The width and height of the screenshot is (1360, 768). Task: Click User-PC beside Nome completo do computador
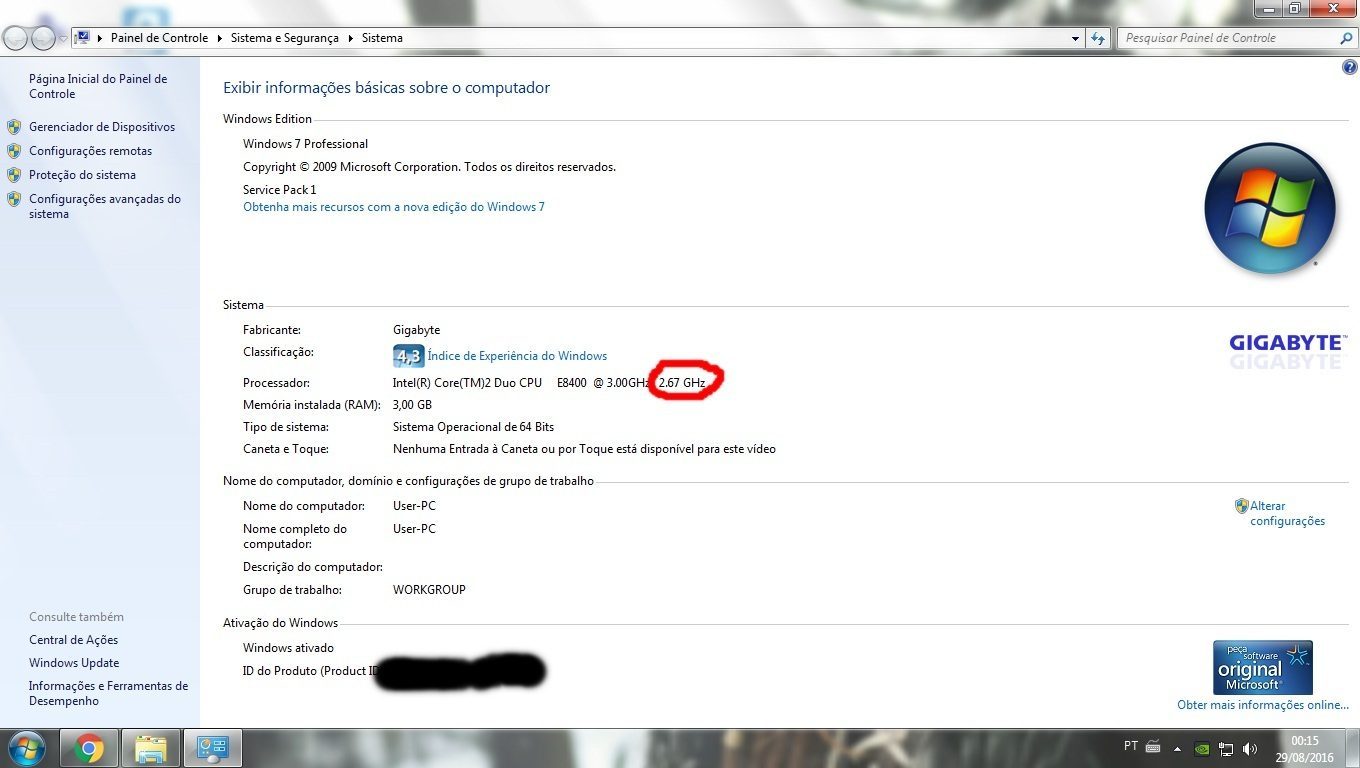[x=414, y=529]
